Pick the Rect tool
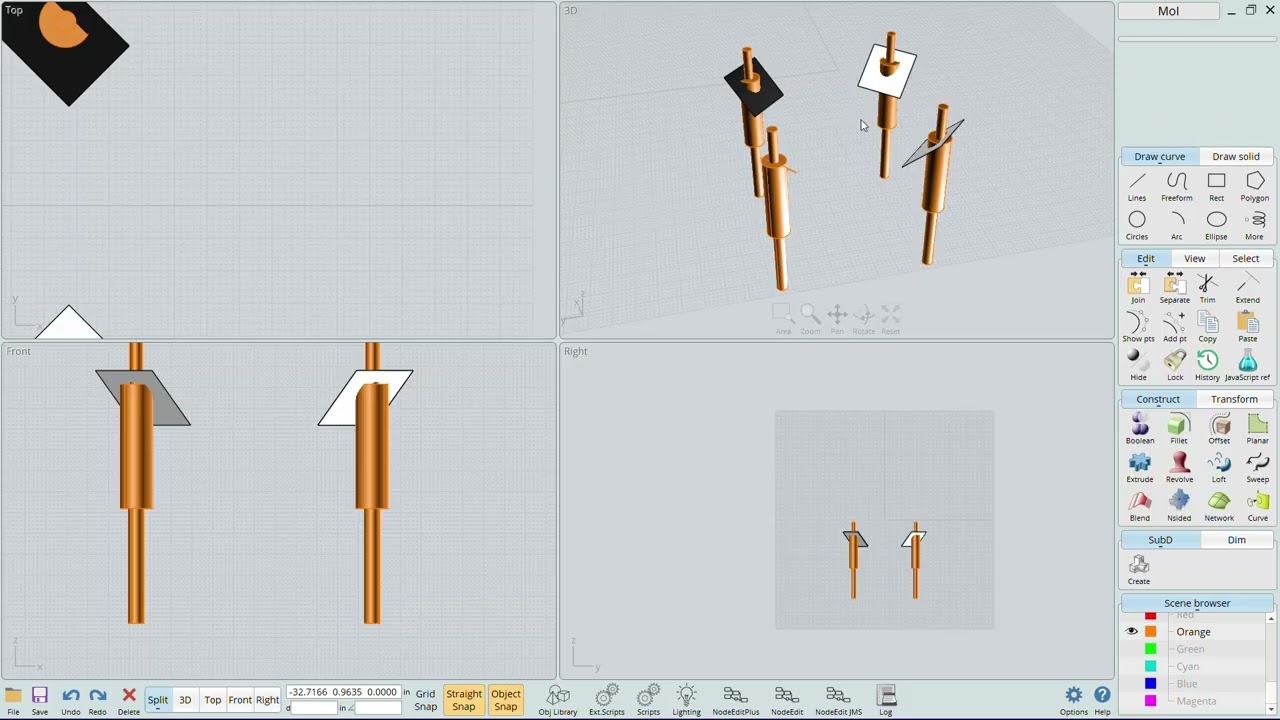This screenshot has width=1280, height=720. (x=1216, y=187)
